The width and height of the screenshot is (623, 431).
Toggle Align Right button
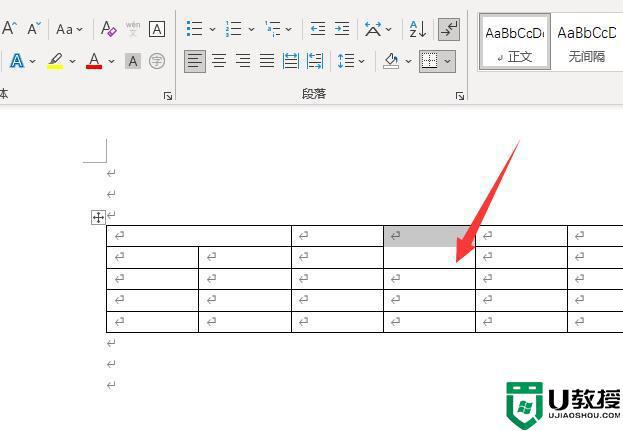click(243, 61)
